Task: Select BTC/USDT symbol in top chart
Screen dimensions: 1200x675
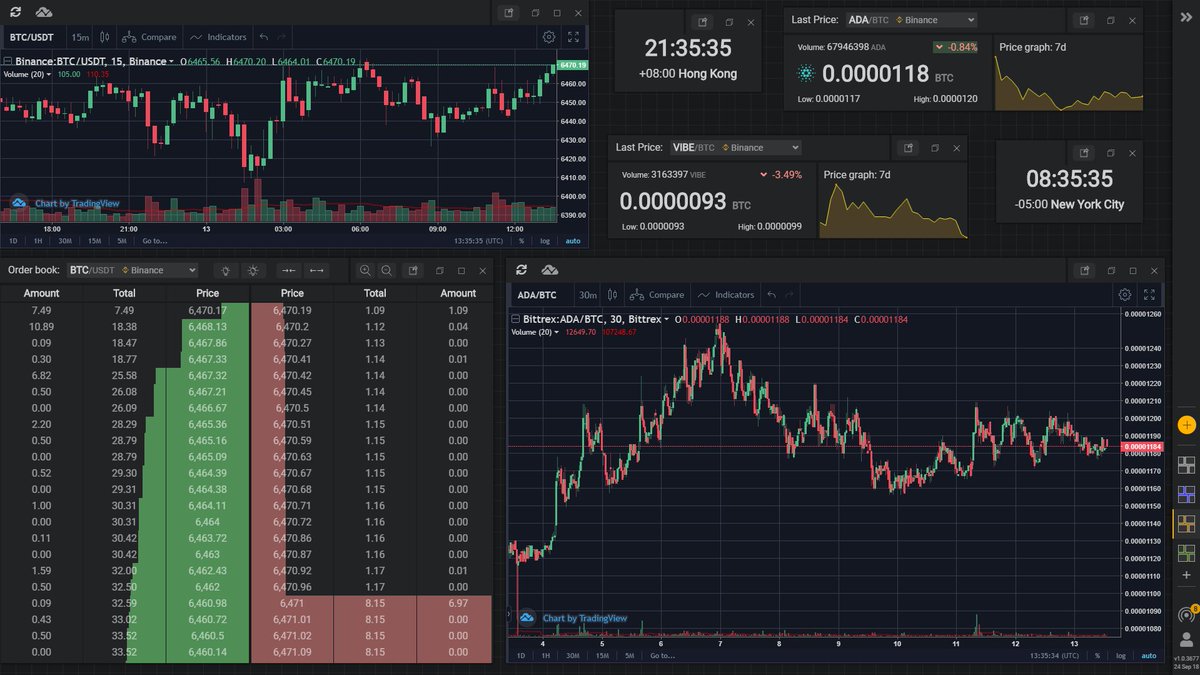Action: point(32,37)
